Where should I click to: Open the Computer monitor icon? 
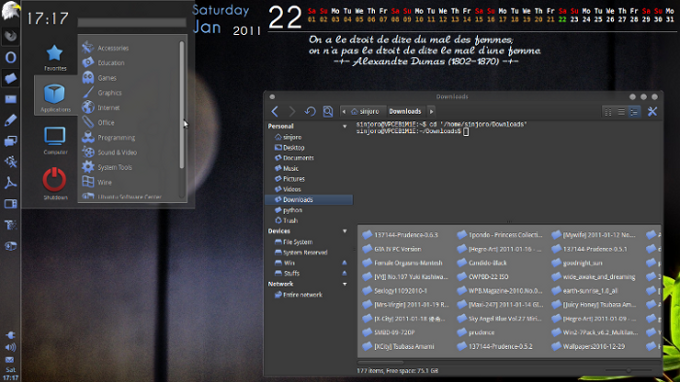click(x=55, y=140)
